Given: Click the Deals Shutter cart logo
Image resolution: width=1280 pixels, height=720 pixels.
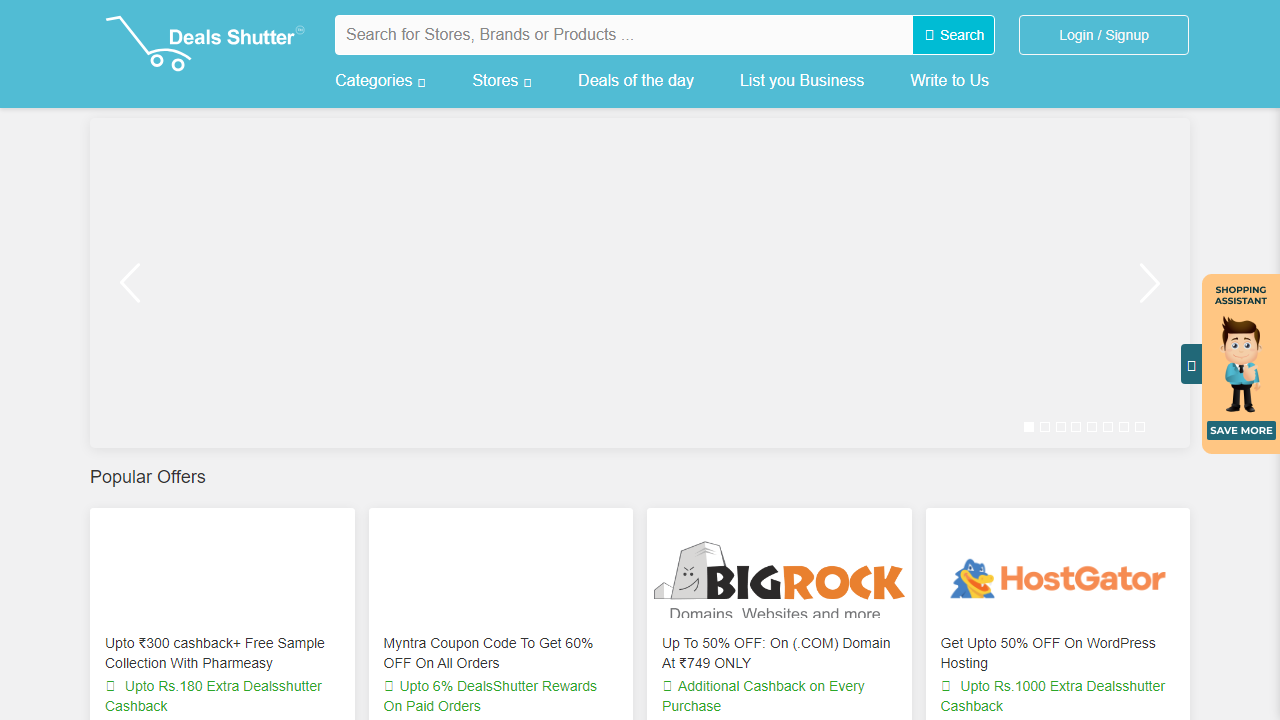Looking at the screenshot, I should [x=204, y=42].
